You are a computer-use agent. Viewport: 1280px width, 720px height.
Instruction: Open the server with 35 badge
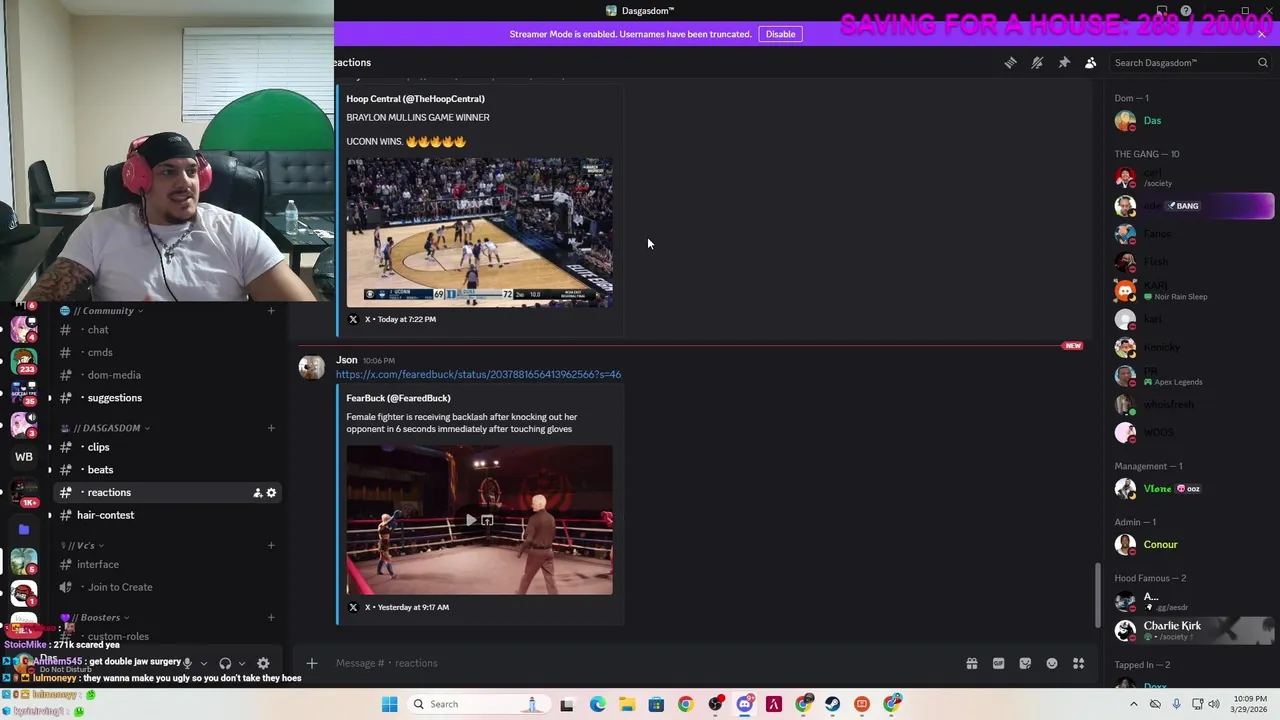tap(24, 392)
